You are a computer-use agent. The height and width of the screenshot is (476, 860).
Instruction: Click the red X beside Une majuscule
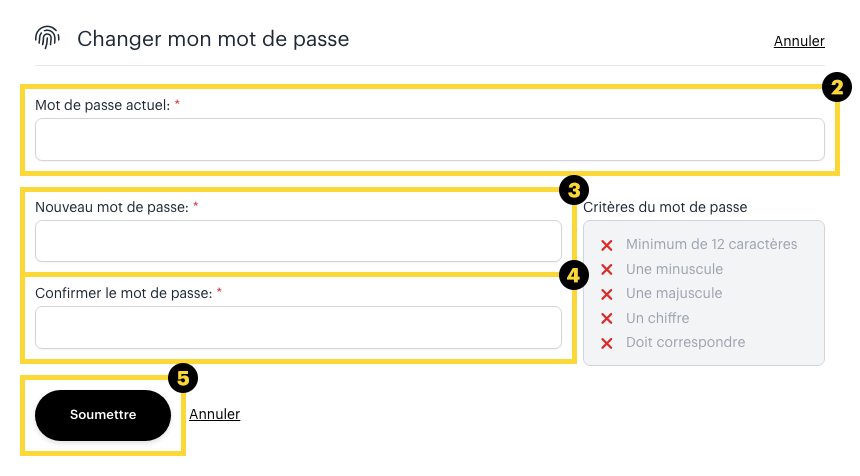606,294
